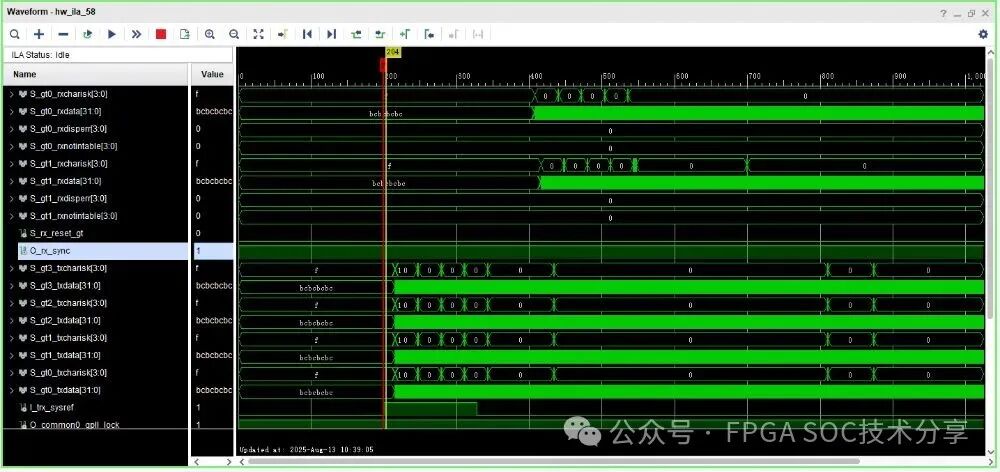Expand S_gt2_txdata[31:0] bus

pyautogui.click(x=11, y=320)
